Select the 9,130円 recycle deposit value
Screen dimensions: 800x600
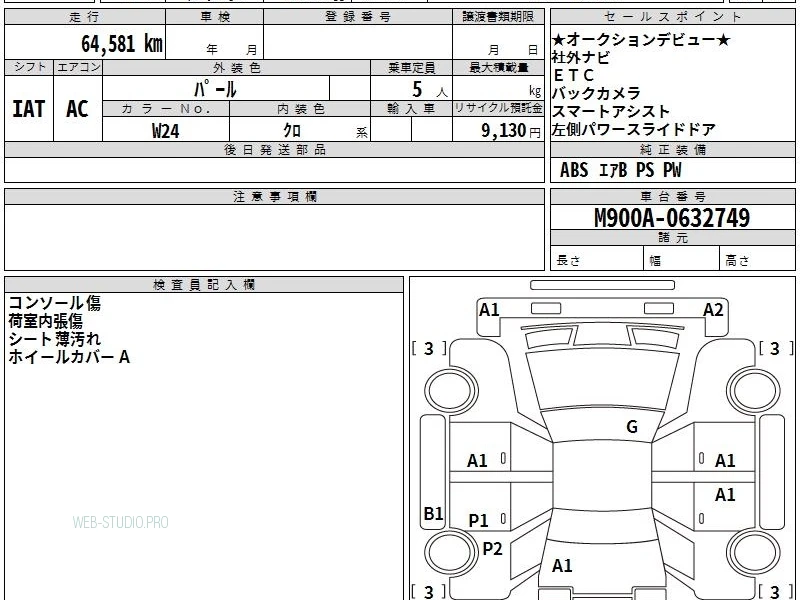pos(511,131)
